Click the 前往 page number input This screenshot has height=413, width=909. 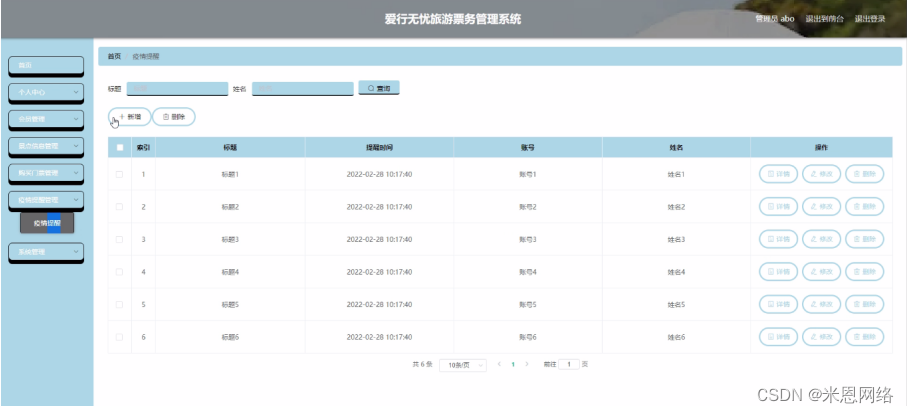569,364
